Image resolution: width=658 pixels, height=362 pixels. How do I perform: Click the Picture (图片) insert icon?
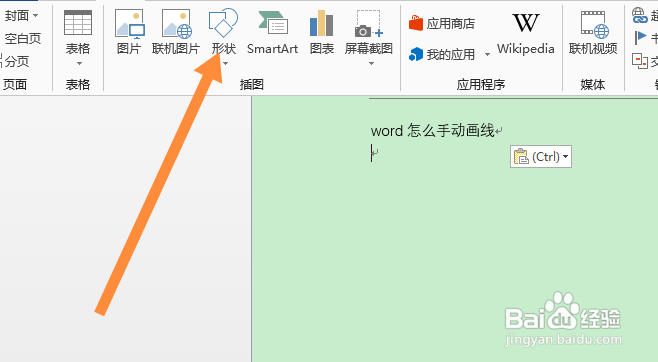(129, 24)
